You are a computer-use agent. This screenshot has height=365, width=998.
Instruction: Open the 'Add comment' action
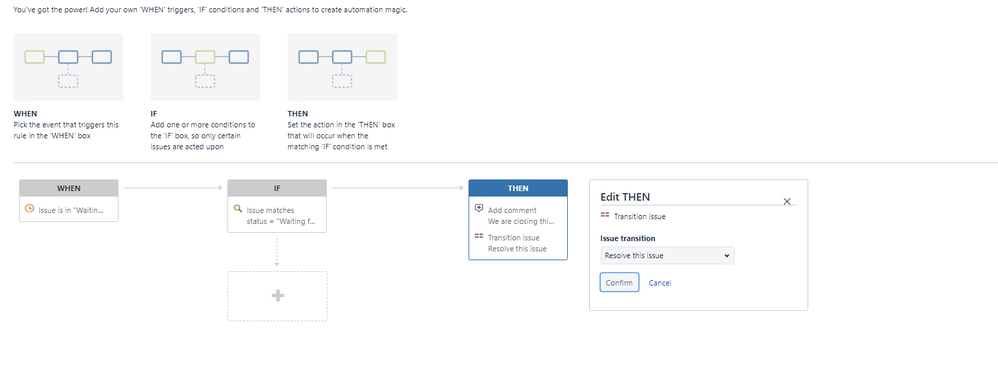coord(512,210)
